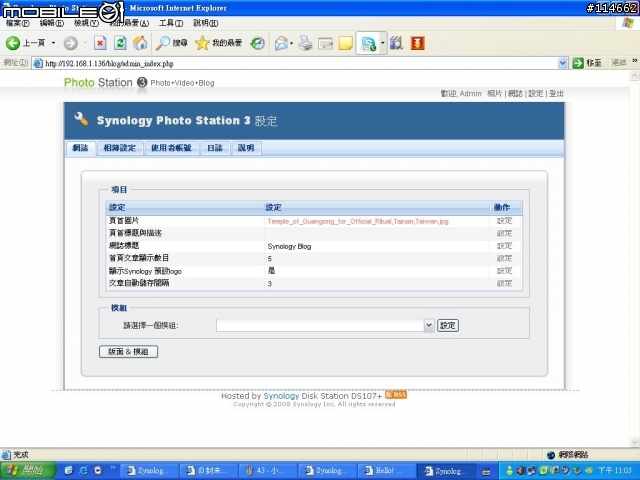640x480 pixels.
Task: Click the Photo Station logo text
Action: [98, 82]
